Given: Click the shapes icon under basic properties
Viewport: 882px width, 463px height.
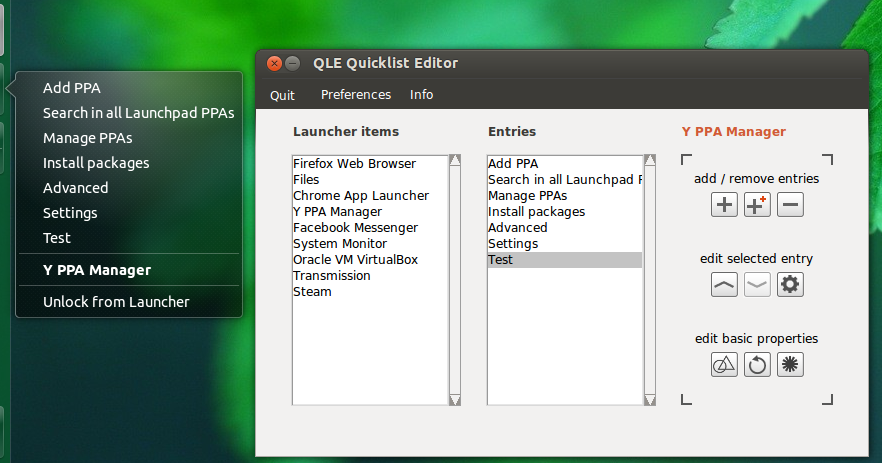Looking at the screenshot, I should click(x=724, y=365).
